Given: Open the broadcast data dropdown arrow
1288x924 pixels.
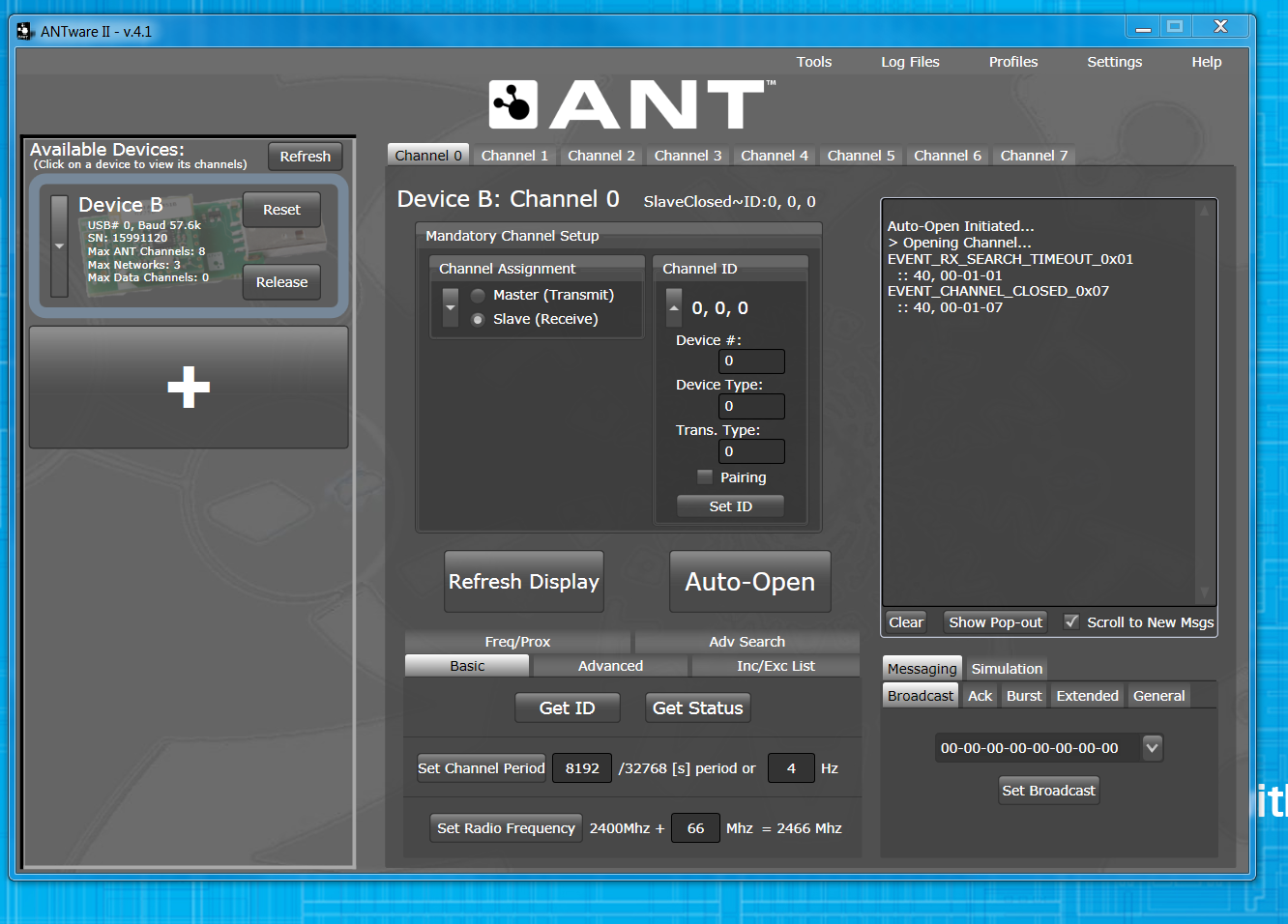Looking at the screenshot, I should pos(1152,747).
